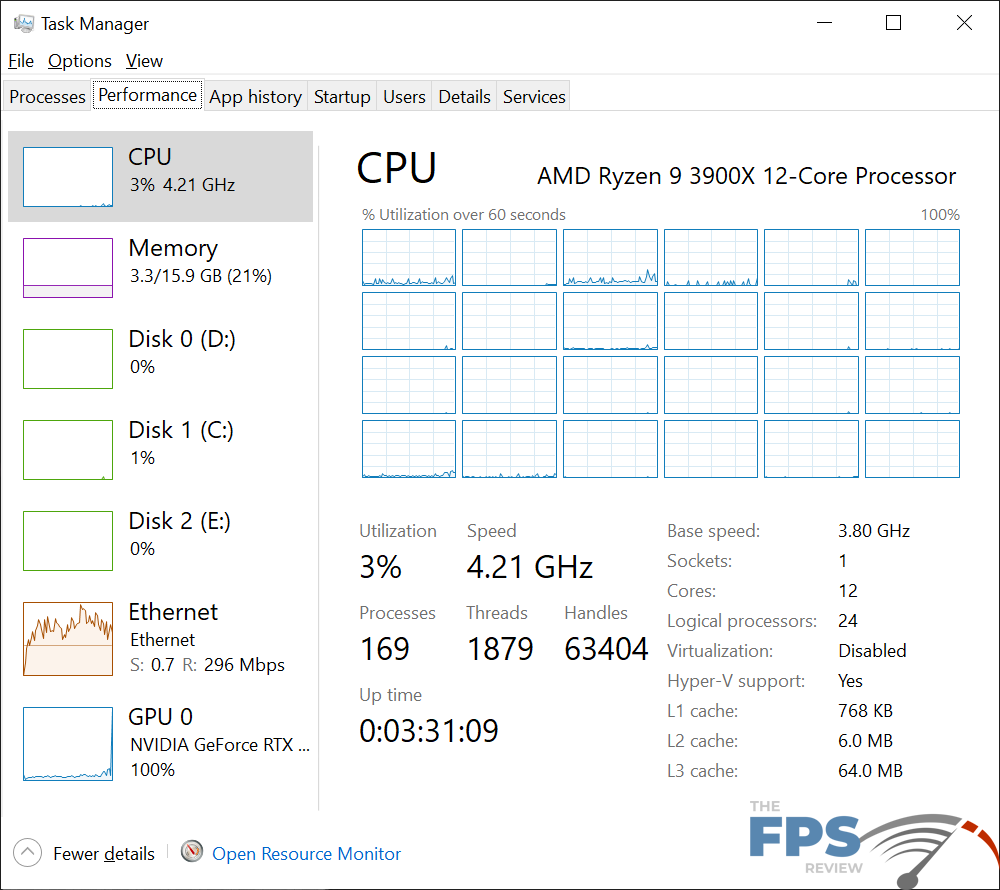Screen dimensions: 1000x890
Task: Open Resource Monitor link
Action: point(306,854)
